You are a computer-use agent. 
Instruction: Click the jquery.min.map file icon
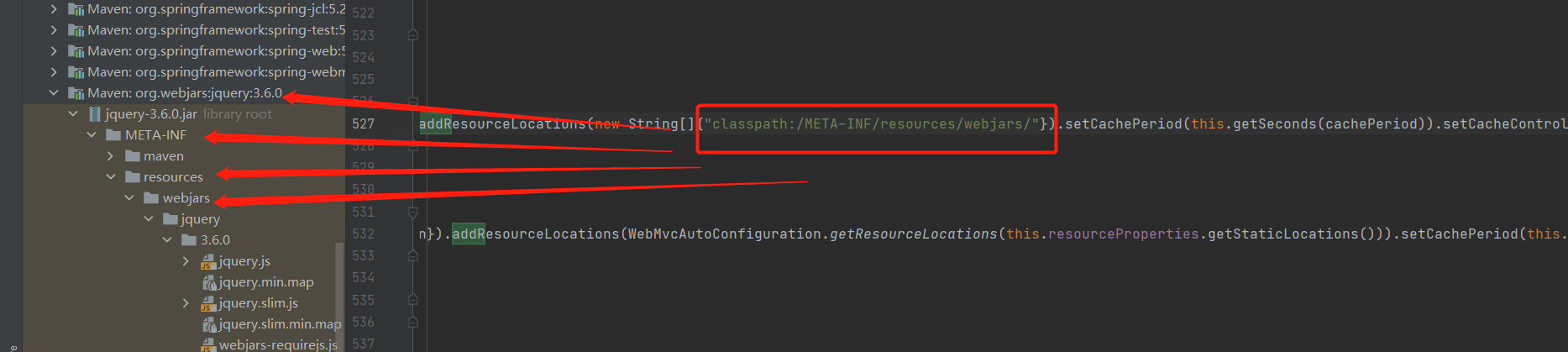(x=209, y=282)
